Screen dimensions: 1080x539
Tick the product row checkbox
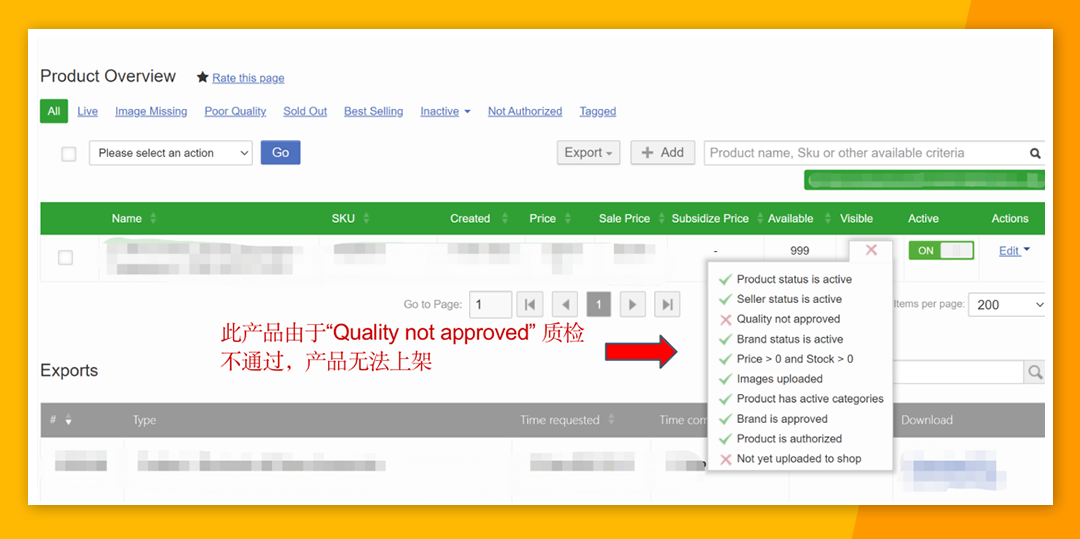pos(65,257)
